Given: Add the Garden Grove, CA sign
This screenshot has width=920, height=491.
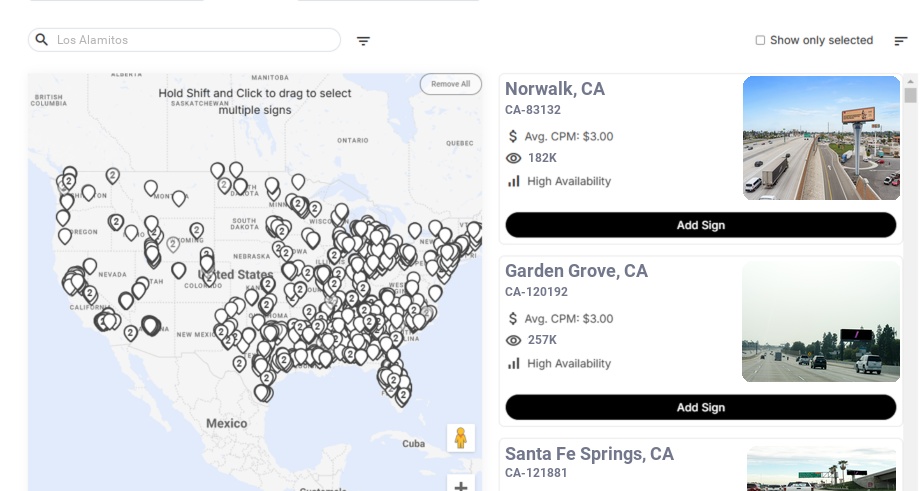Looking at the screenshot, I should [700, 407].
